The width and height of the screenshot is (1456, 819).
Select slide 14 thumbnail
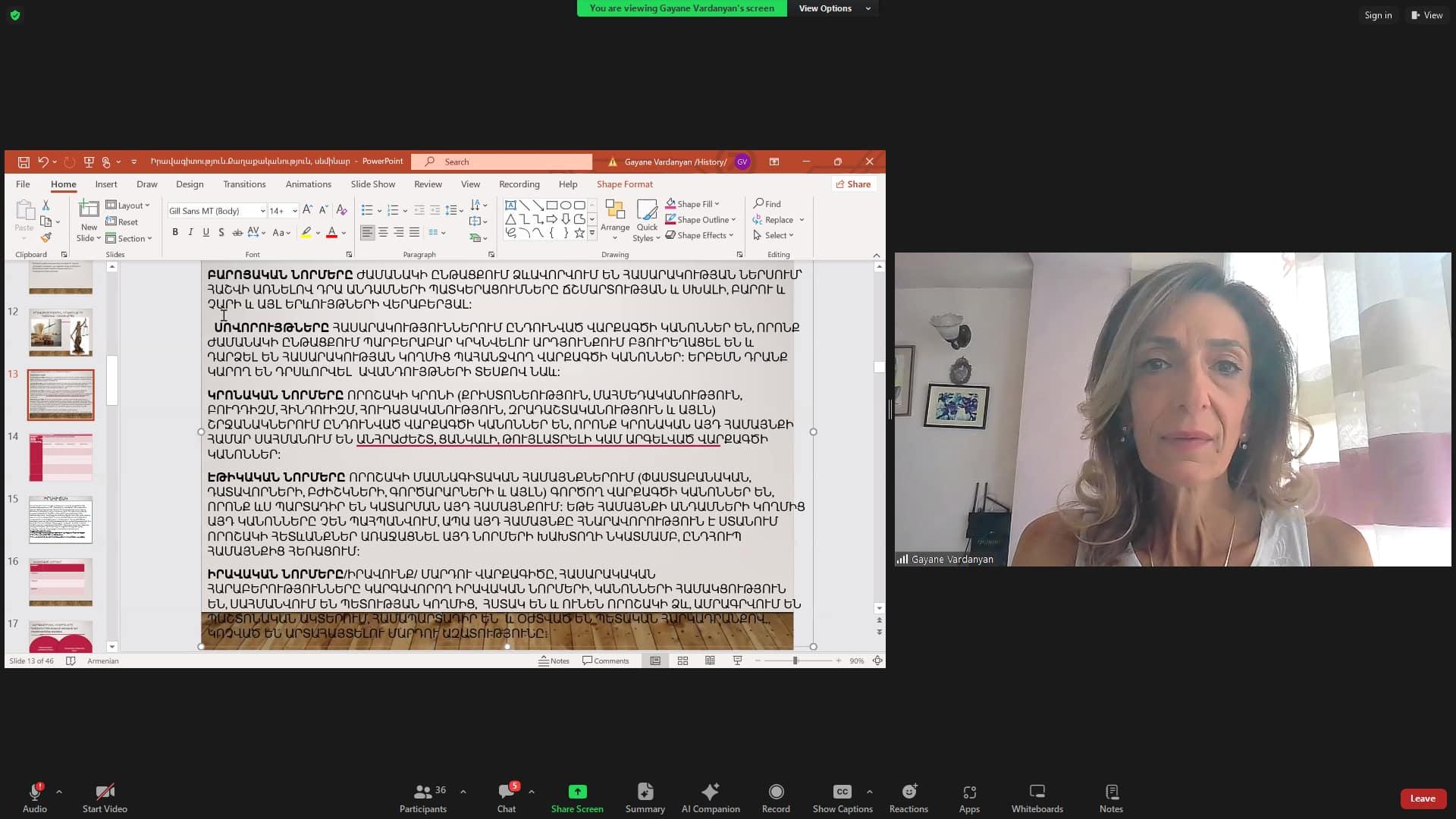(61, 457)
